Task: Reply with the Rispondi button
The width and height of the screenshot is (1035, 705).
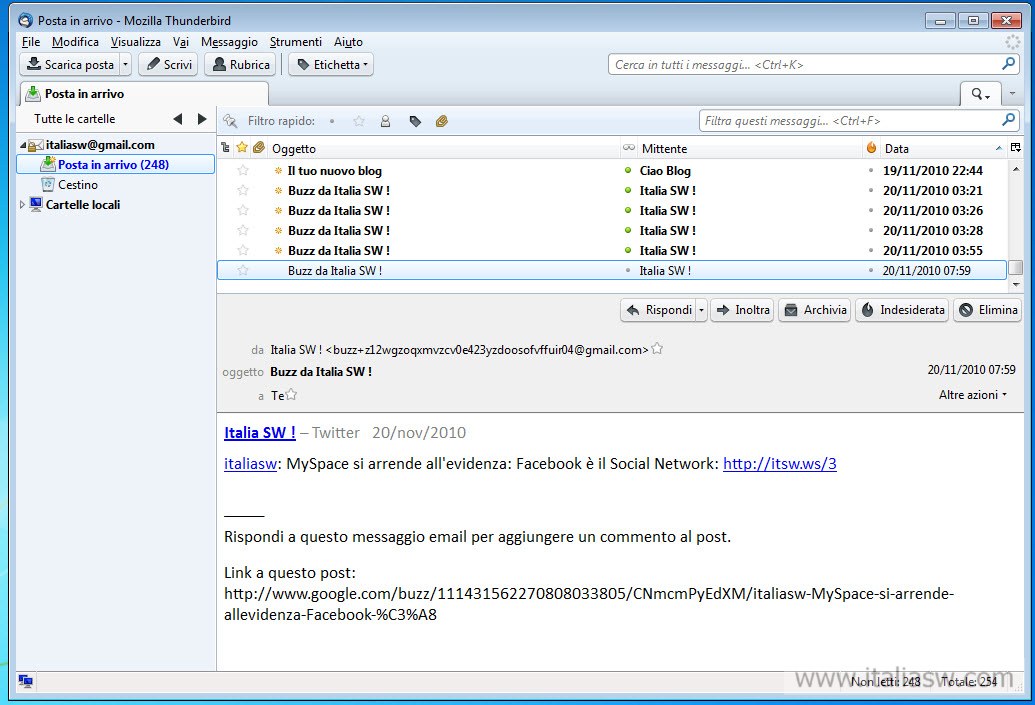Action: coord(659,310)
